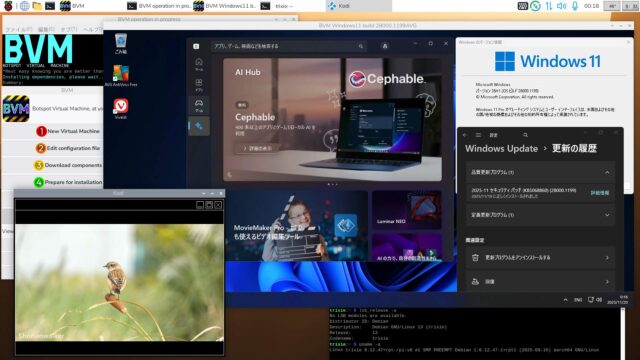Click ENG language indicator in Windows tray
Image resolution: width=640 pixels, height=360 pixels.
click(578, 300)
